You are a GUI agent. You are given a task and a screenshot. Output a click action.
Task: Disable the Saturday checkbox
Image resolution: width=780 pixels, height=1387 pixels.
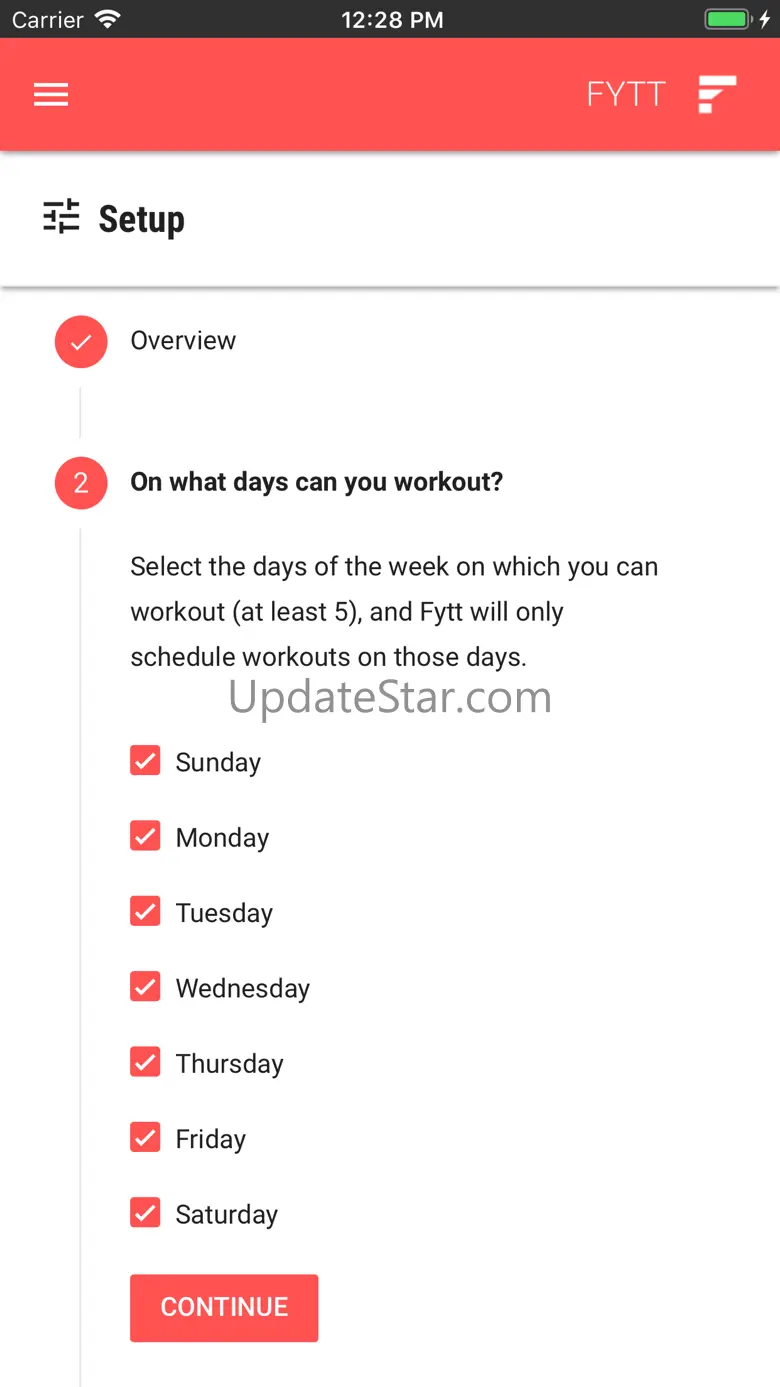point(145,1213)
